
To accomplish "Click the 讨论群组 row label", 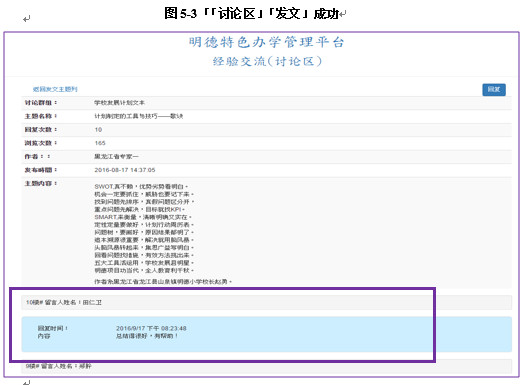I will [x=40, y=103].
